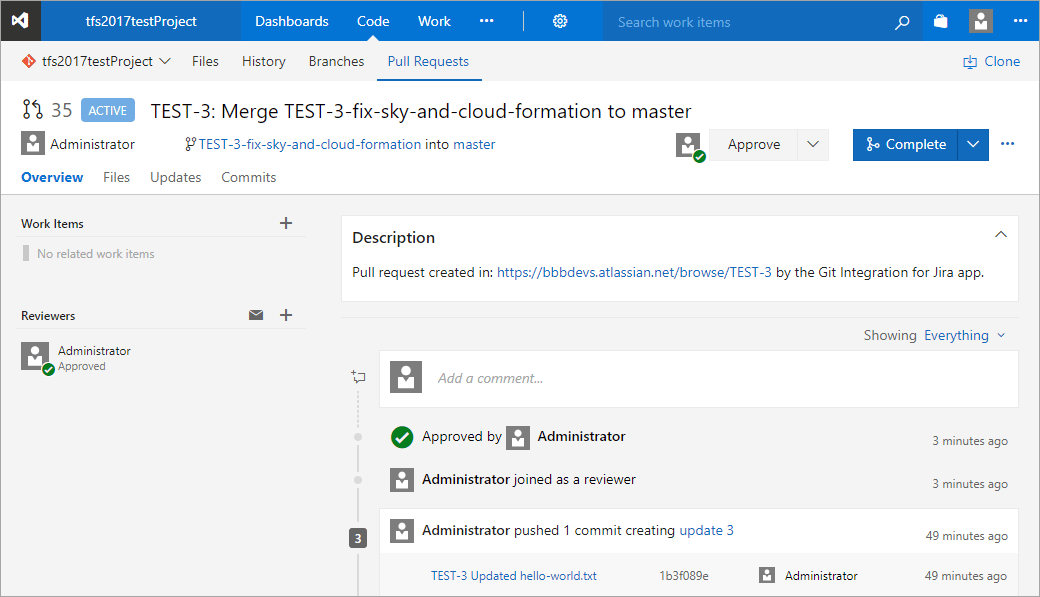Email reviewers with the envelope icon

pos(256,315)
